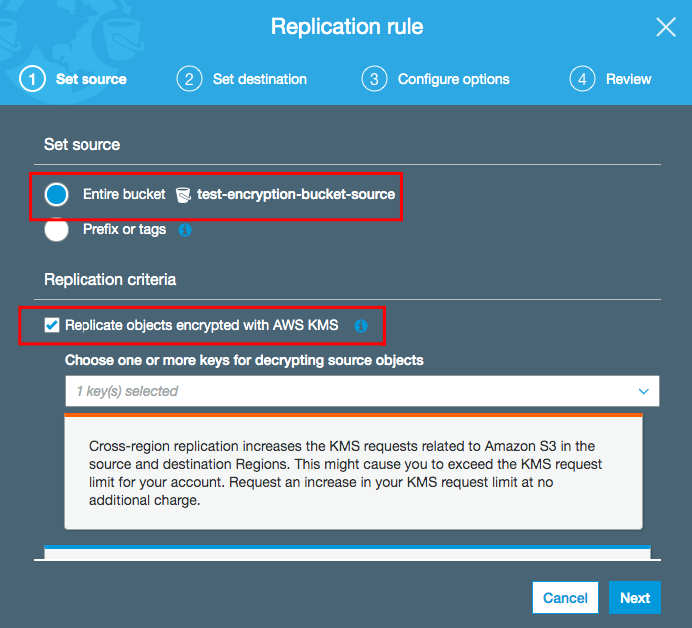Choose the Prefix or tags radio option
Viewport: 692px width, 628px height.
56,229
